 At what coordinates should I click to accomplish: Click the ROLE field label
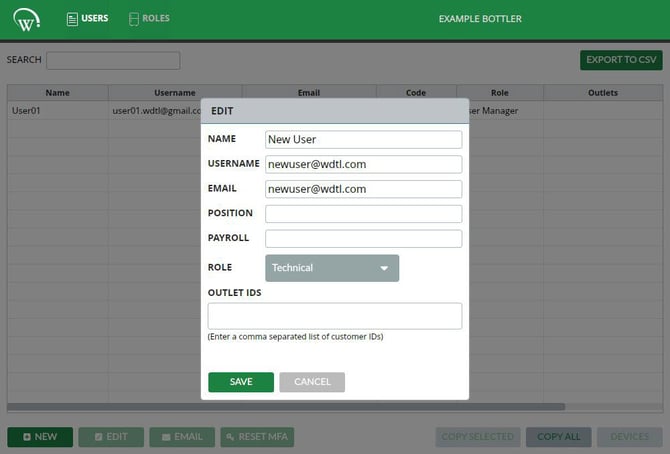[x=220, y=268]
